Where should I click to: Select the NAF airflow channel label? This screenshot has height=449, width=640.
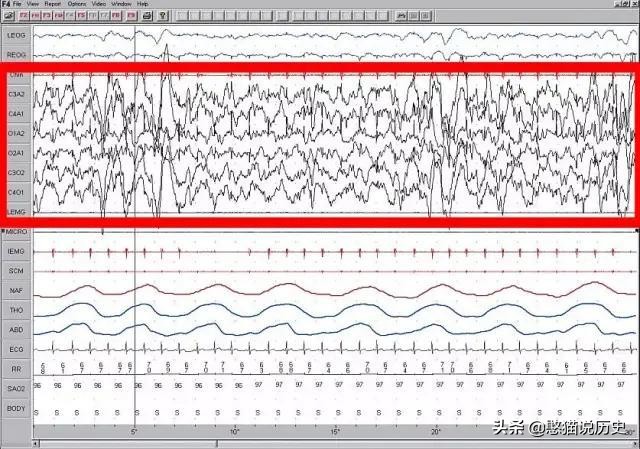pyautogui.click(x=16, y=290)
